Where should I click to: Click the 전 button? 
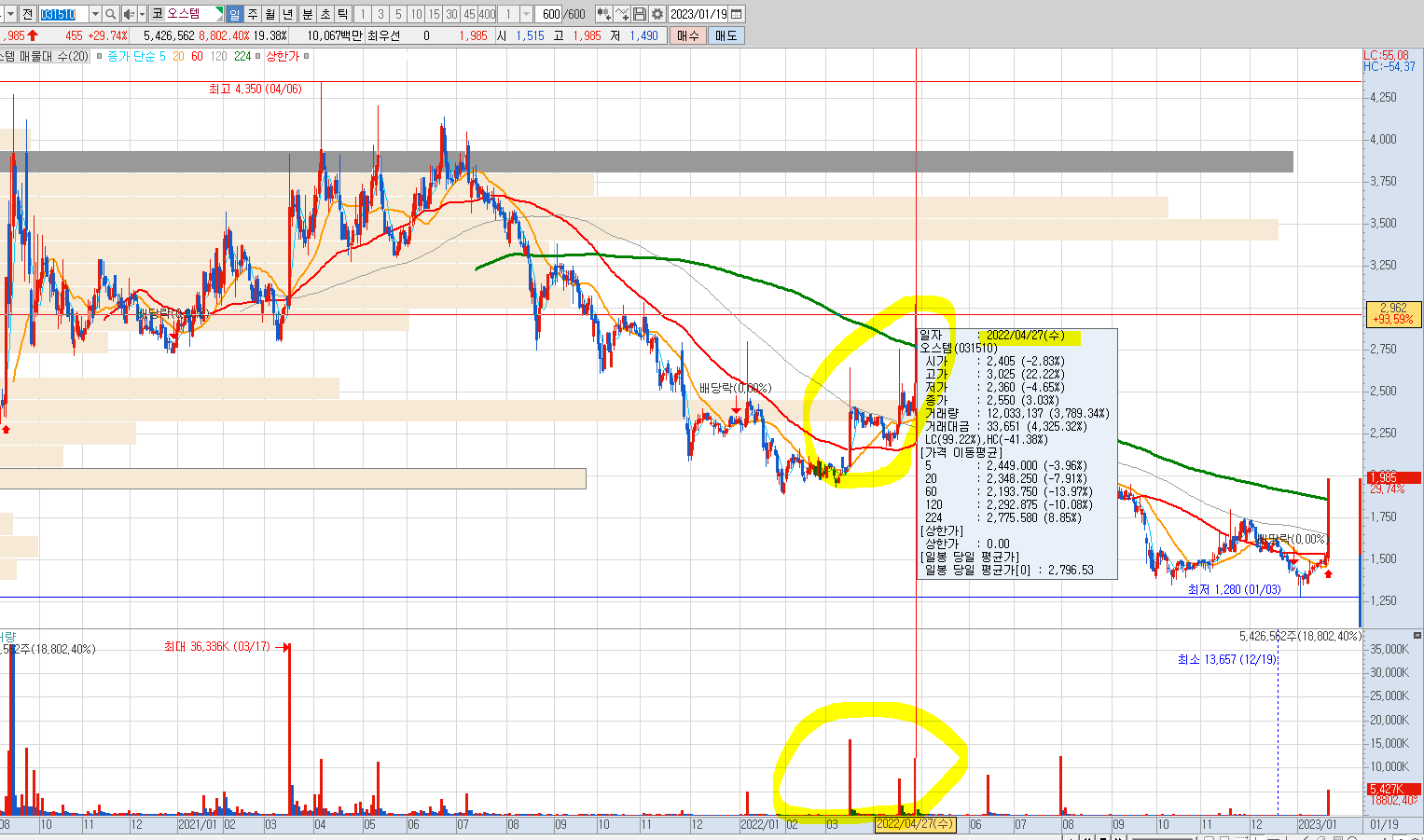click(x=27, y=14)
